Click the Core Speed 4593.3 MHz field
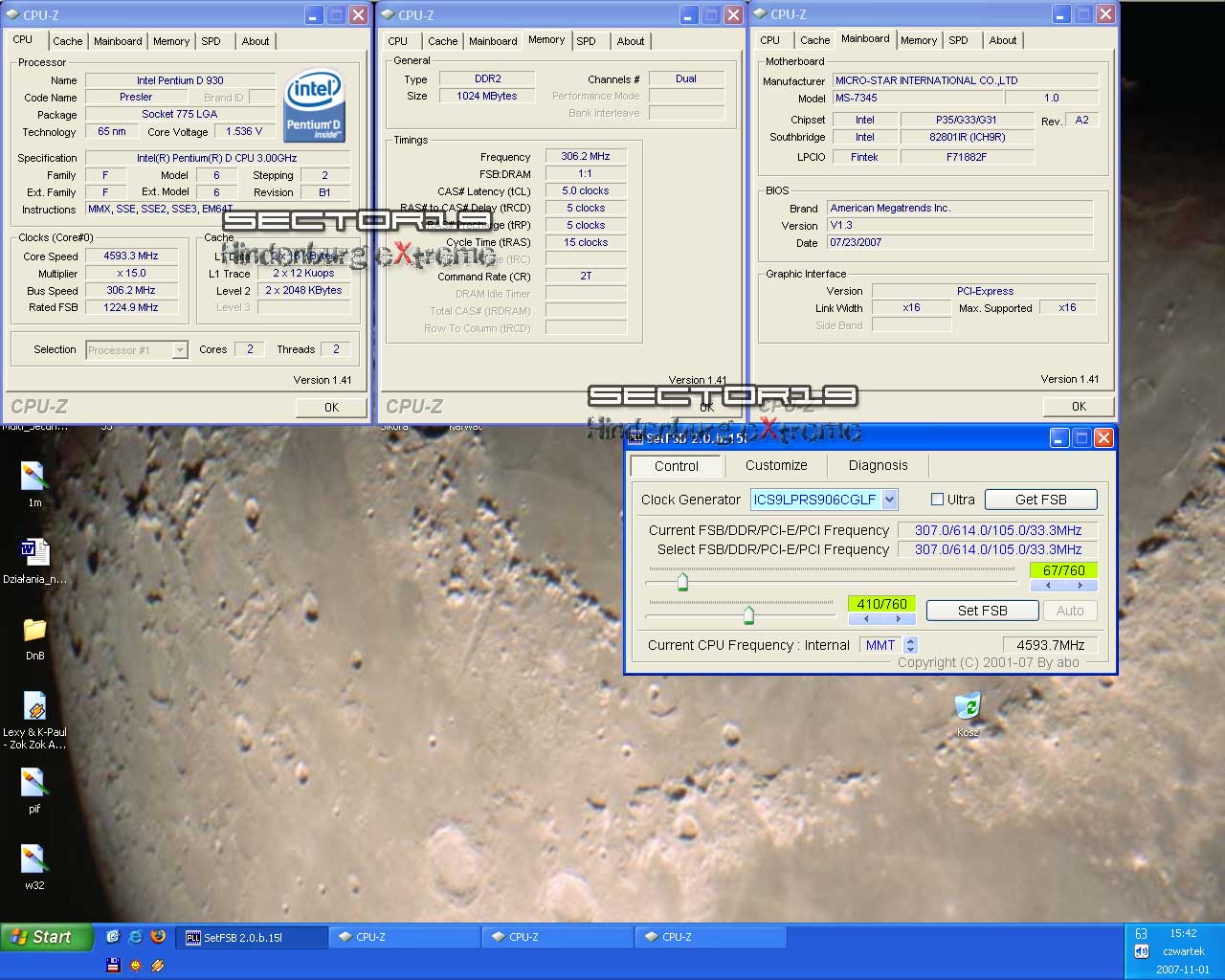This screenshot has width=1225, height=980. pyautogui.click(x=131, y=256)
